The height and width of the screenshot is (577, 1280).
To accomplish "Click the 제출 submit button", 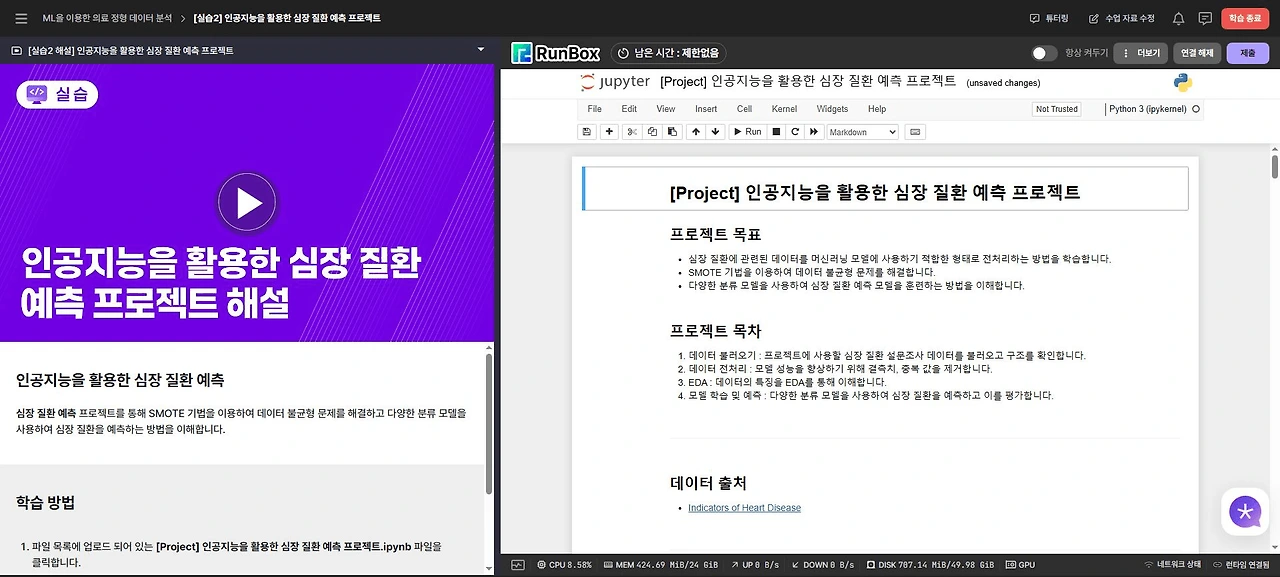I will [1247, 53].
